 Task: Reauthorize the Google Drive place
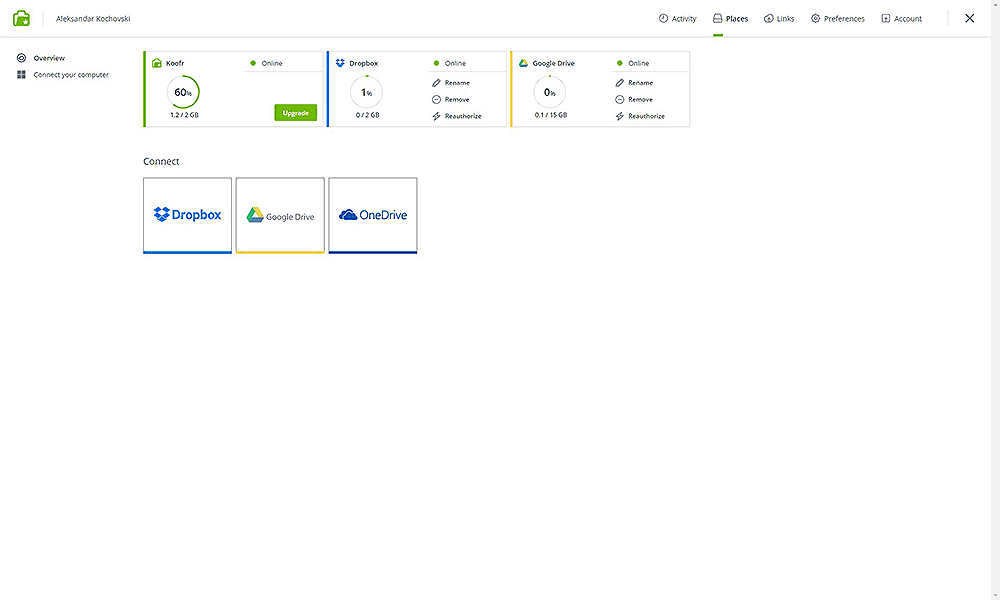pyautogui.click(x=640, y=116)
